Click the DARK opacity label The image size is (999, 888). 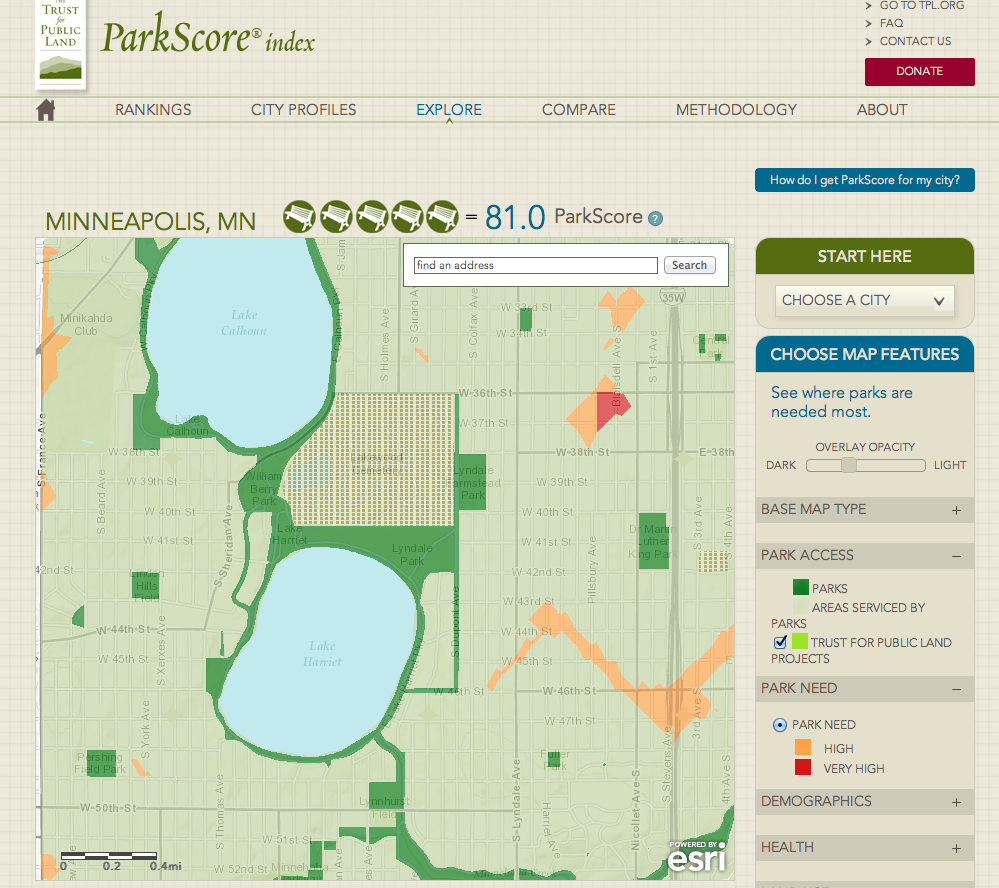coord(780,465)
